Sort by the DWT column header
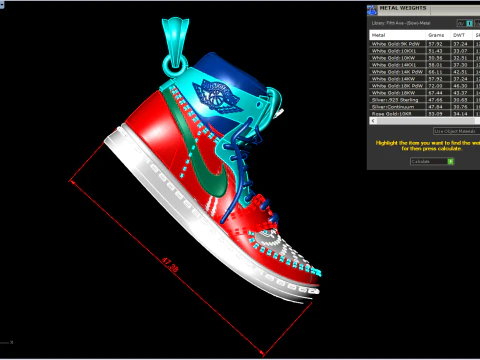Image resolution: width=480 pixels, height=360 pixels. (x=461, y=35)
